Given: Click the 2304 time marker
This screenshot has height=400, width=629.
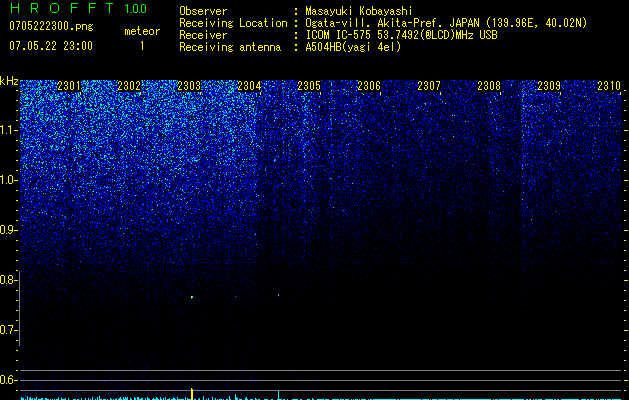Looking at the screenshot, I should (249, 86).
